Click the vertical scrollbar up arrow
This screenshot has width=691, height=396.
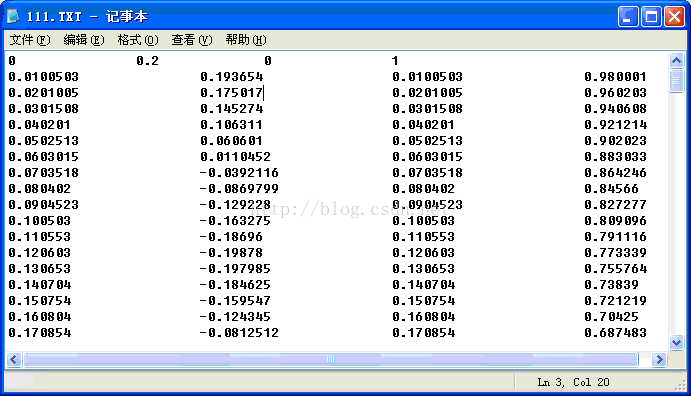coord(676,60)
